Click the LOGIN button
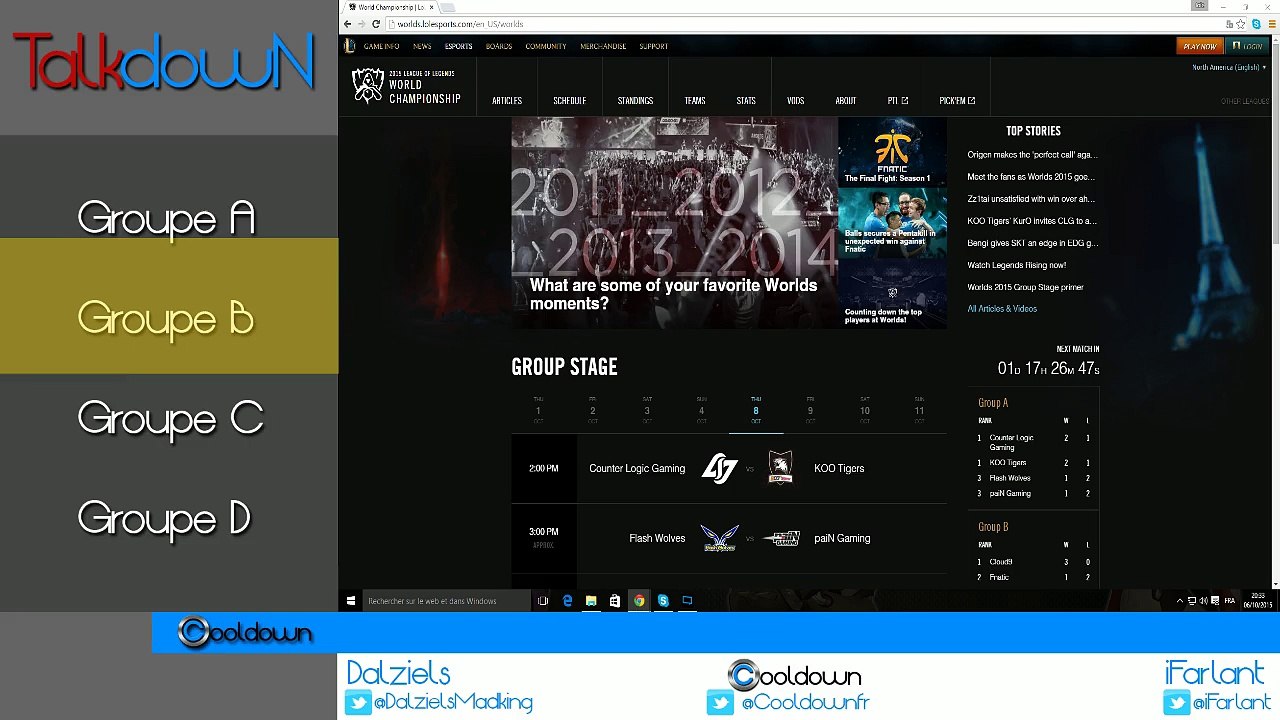 [x=1247, y=46]
